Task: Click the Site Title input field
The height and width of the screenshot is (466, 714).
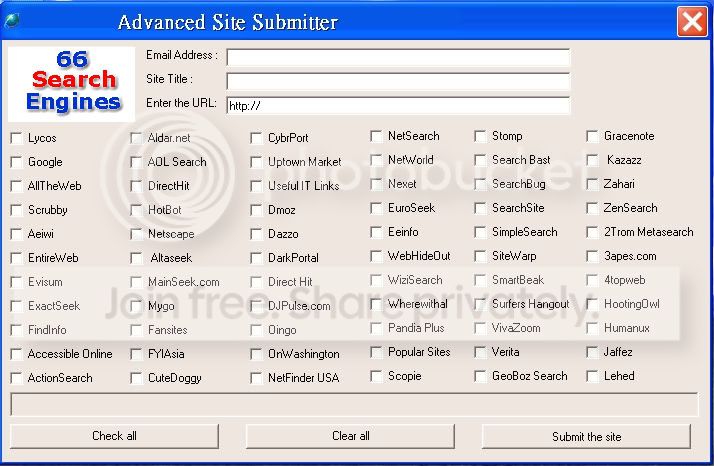Action: (398, 82)
